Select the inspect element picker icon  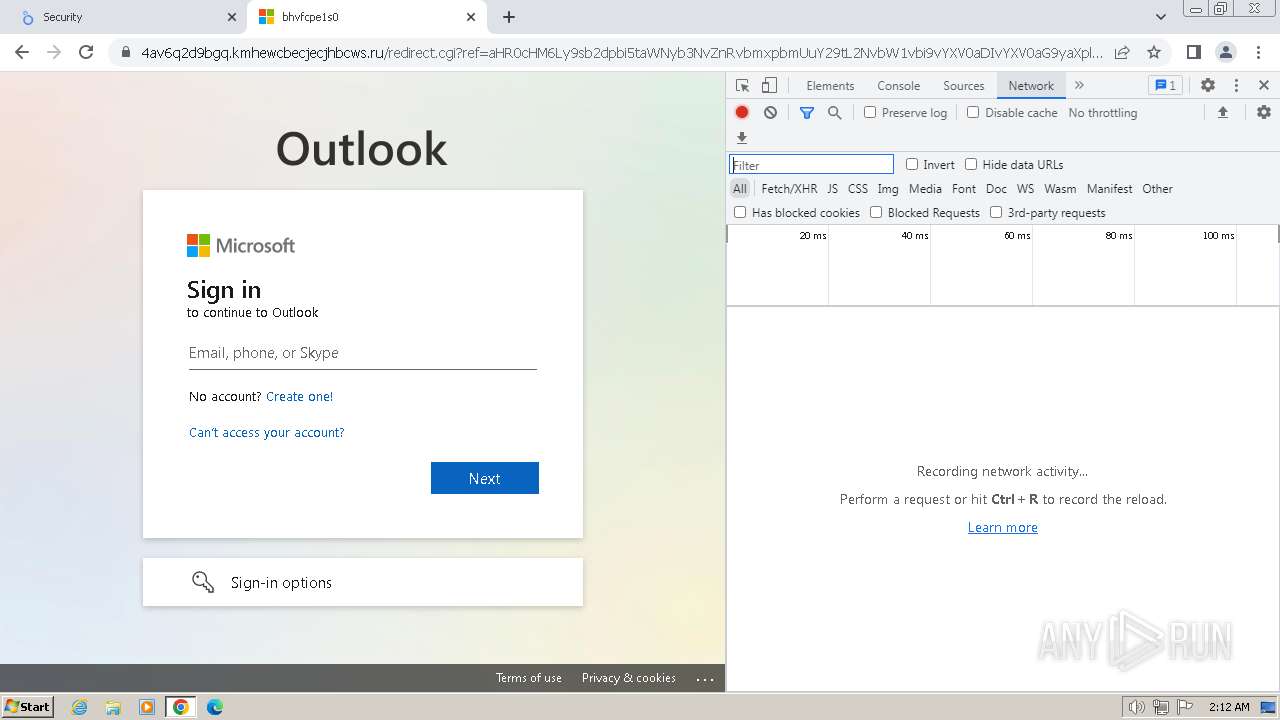[742, 86]
